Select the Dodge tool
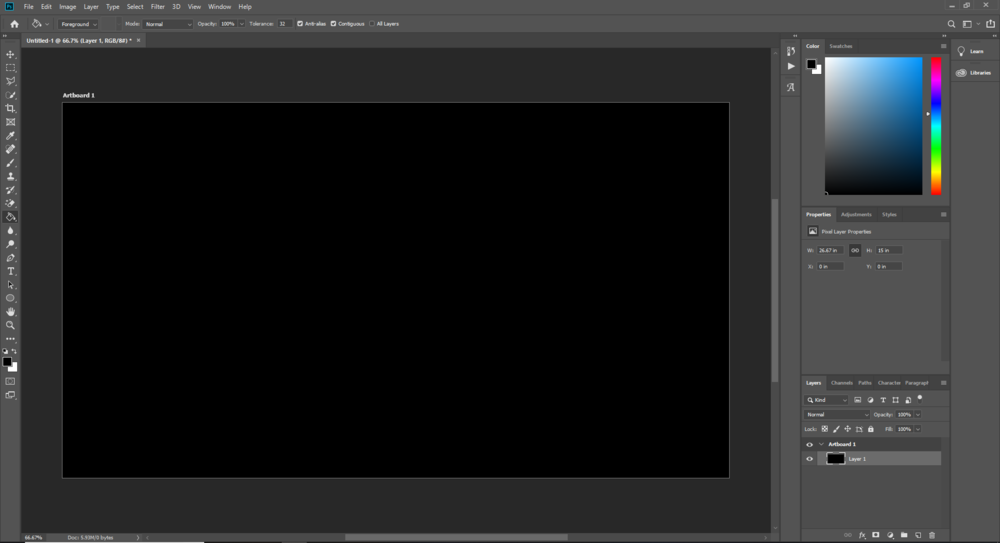 10,244
